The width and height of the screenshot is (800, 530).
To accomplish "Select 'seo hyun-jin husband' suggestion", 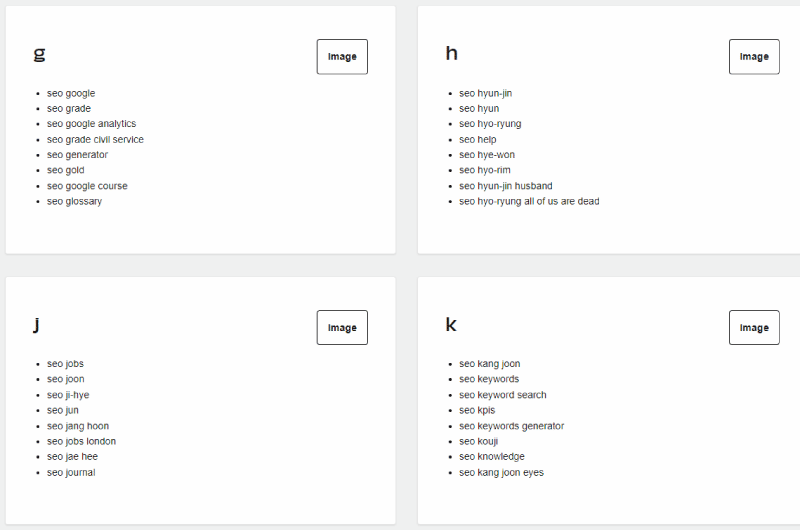I will pyautogui.click(x=506, y=186).
